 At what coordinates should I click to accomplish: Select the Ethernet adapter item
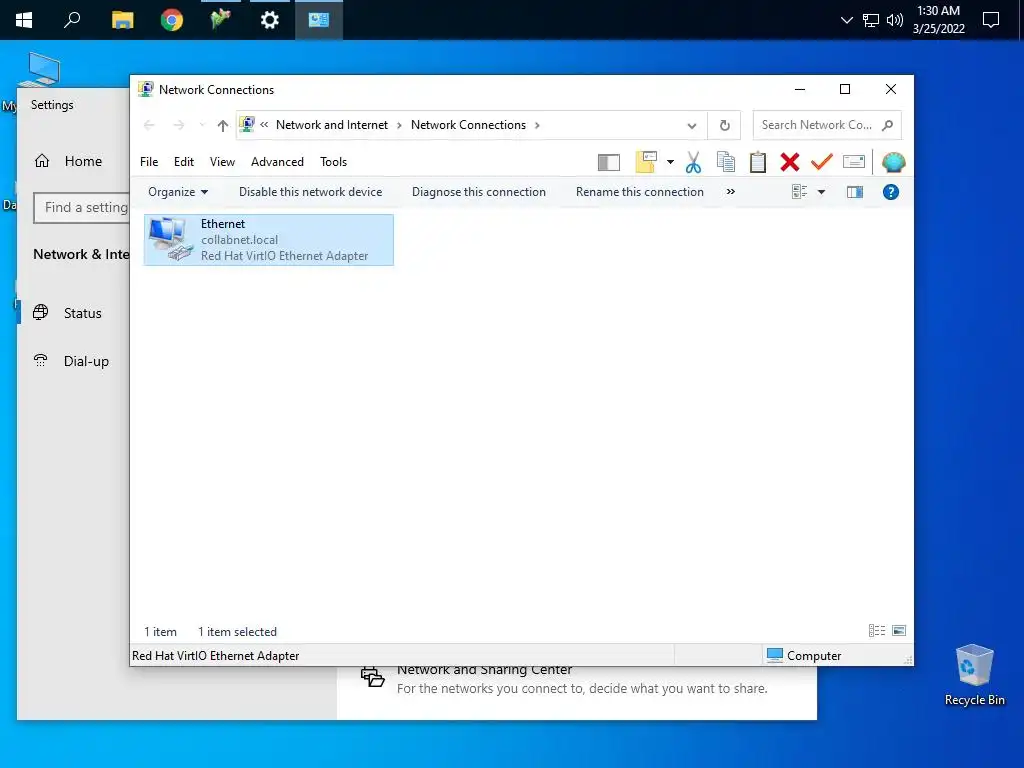(268, 240)
